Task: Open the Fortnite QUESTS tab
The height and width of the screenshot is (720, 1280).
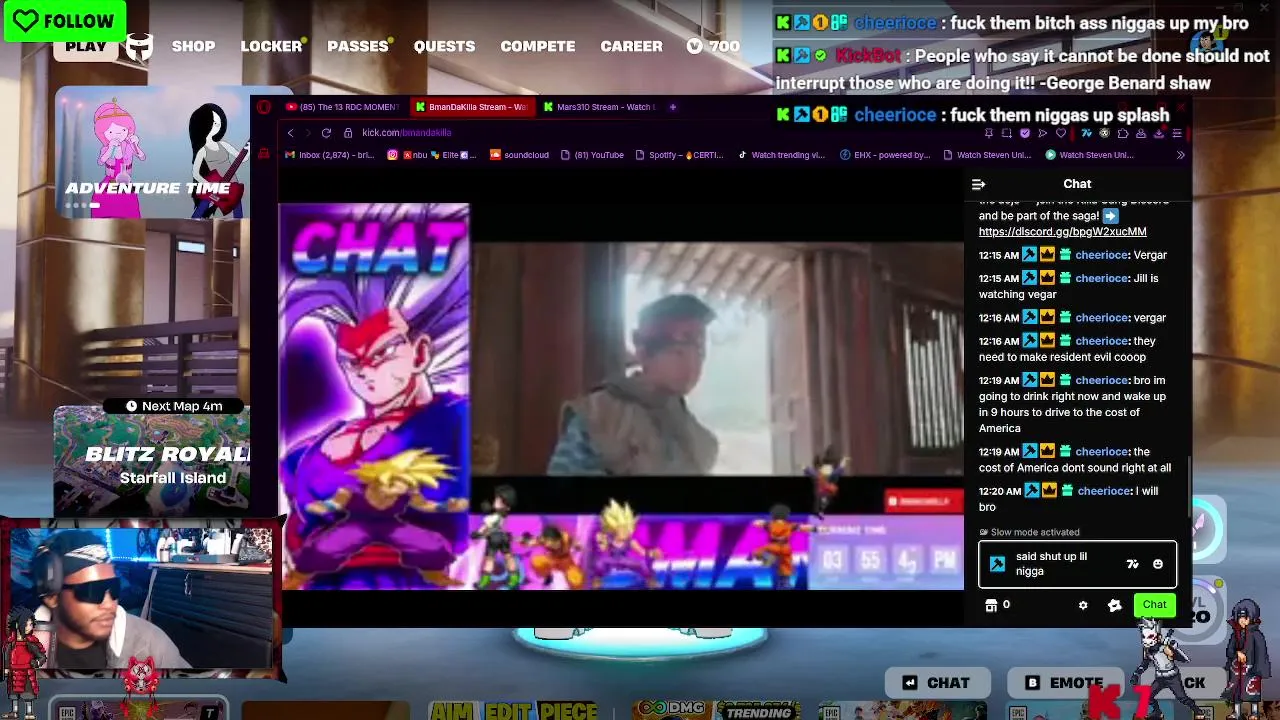Action: click(444, 46)
